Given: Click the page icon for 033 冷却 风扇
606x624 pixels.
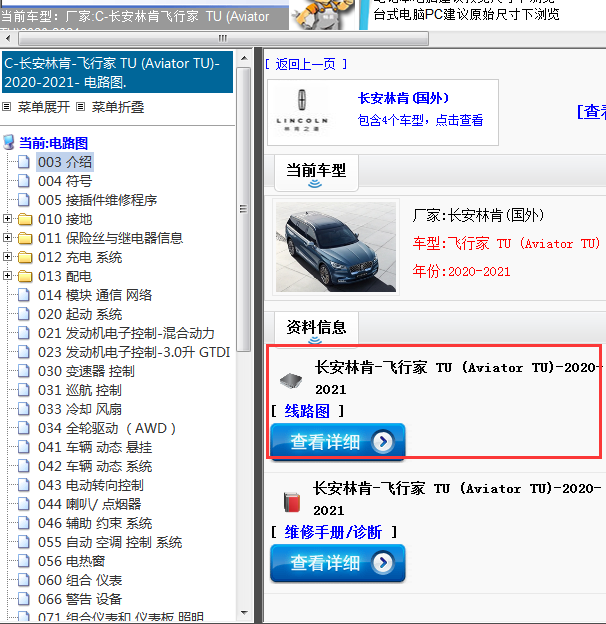Looking at the screenshot, I should (x=24, y=409).
